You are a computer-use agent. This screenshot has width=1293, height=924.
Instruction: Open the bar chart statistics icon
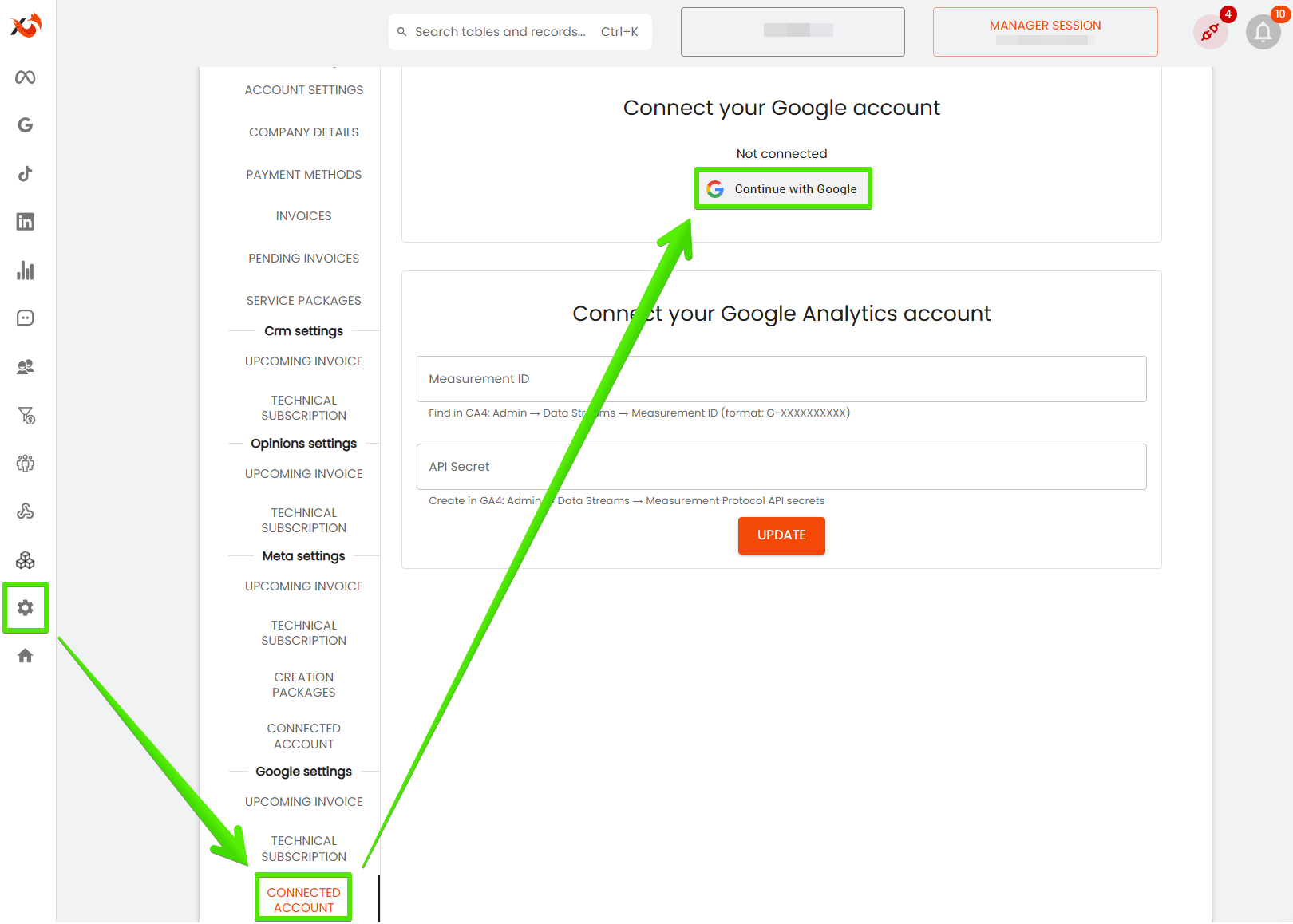26,270
